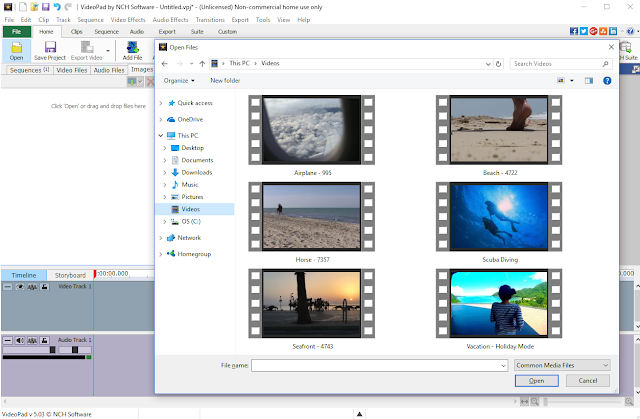The image size is (640, 419).
Task: Switch to Storyboard tab
Action: (70, 275)
